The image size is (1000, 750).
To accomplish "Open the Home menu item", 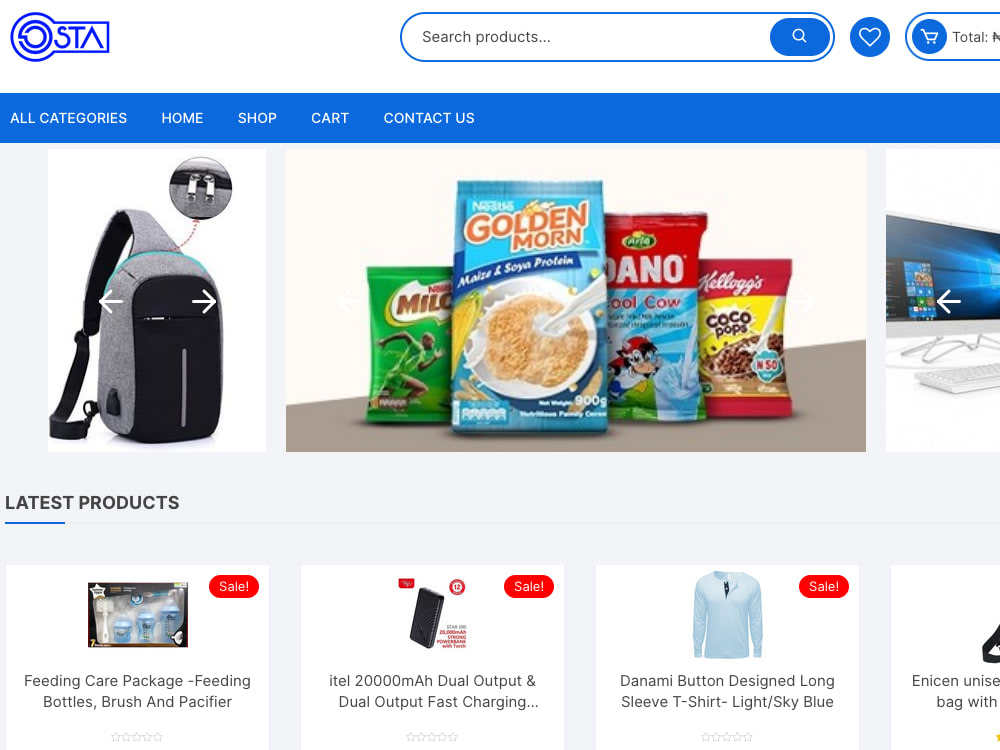I will pyautogui.click(x=182, y=118).
